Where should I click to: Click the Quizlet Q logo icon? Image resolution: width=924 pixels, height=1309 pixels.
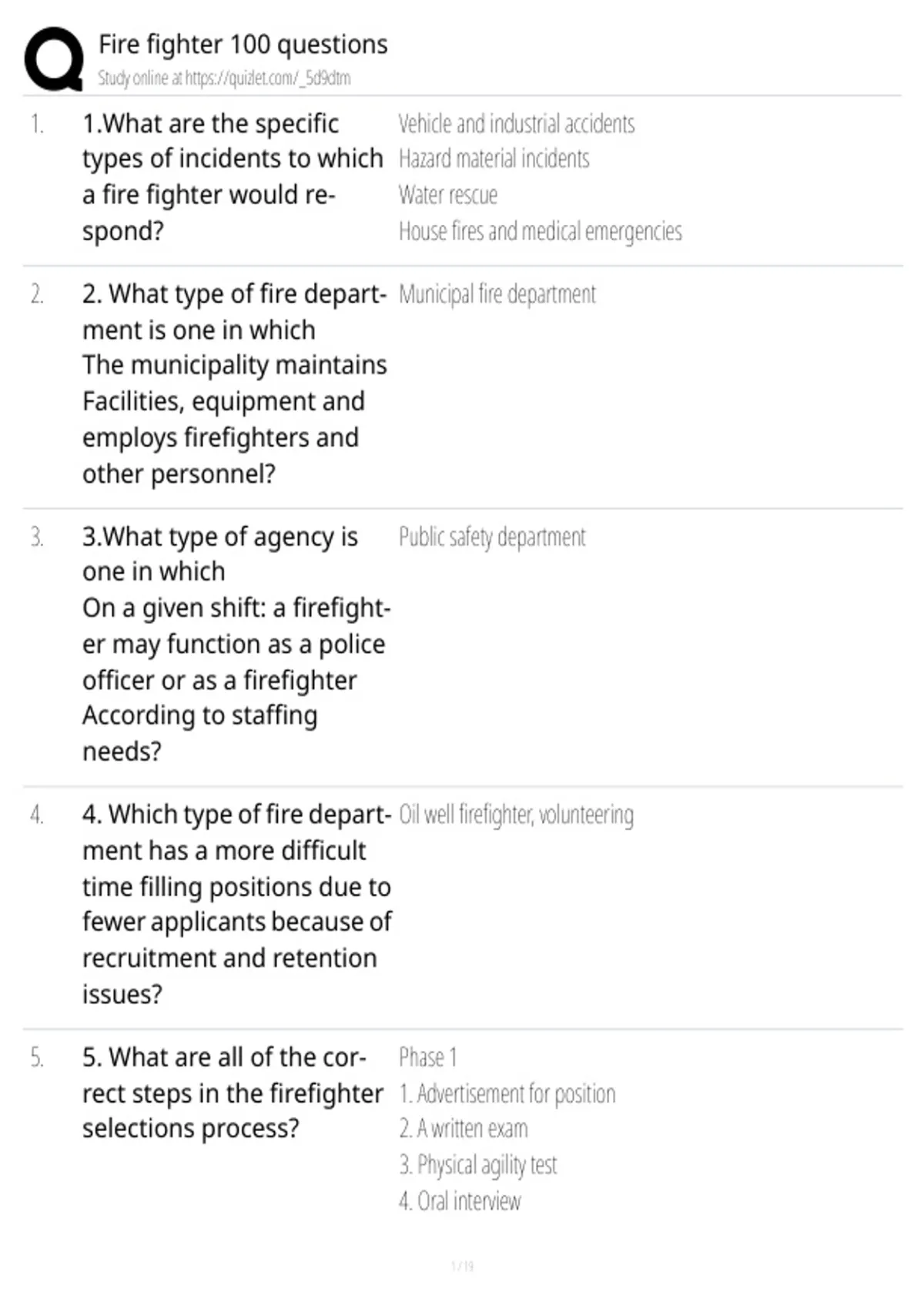54,59
